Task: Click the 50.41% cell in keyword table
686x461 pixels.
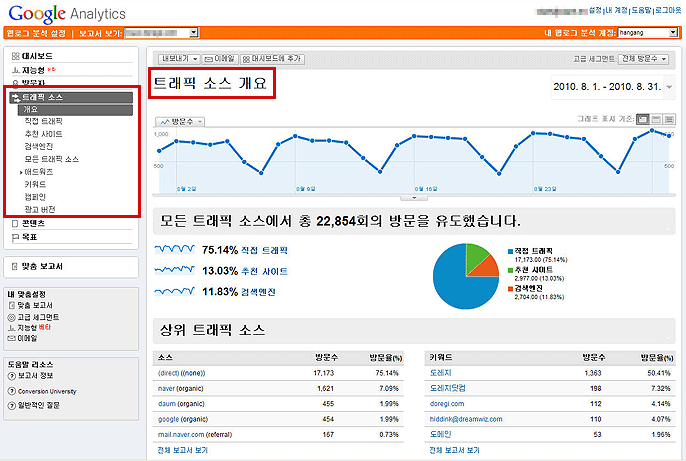Action: click(659, 373)
